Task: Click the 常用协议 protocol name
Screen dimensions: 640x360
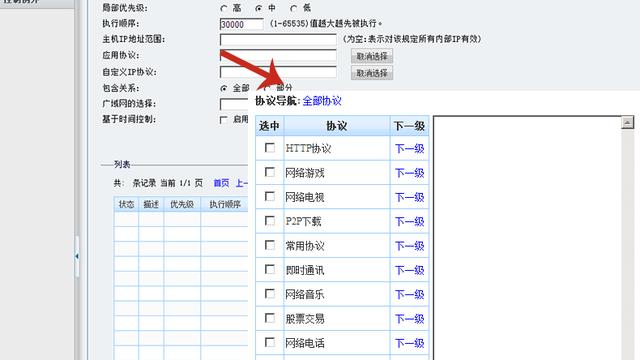Action: (x=305, y=246)
